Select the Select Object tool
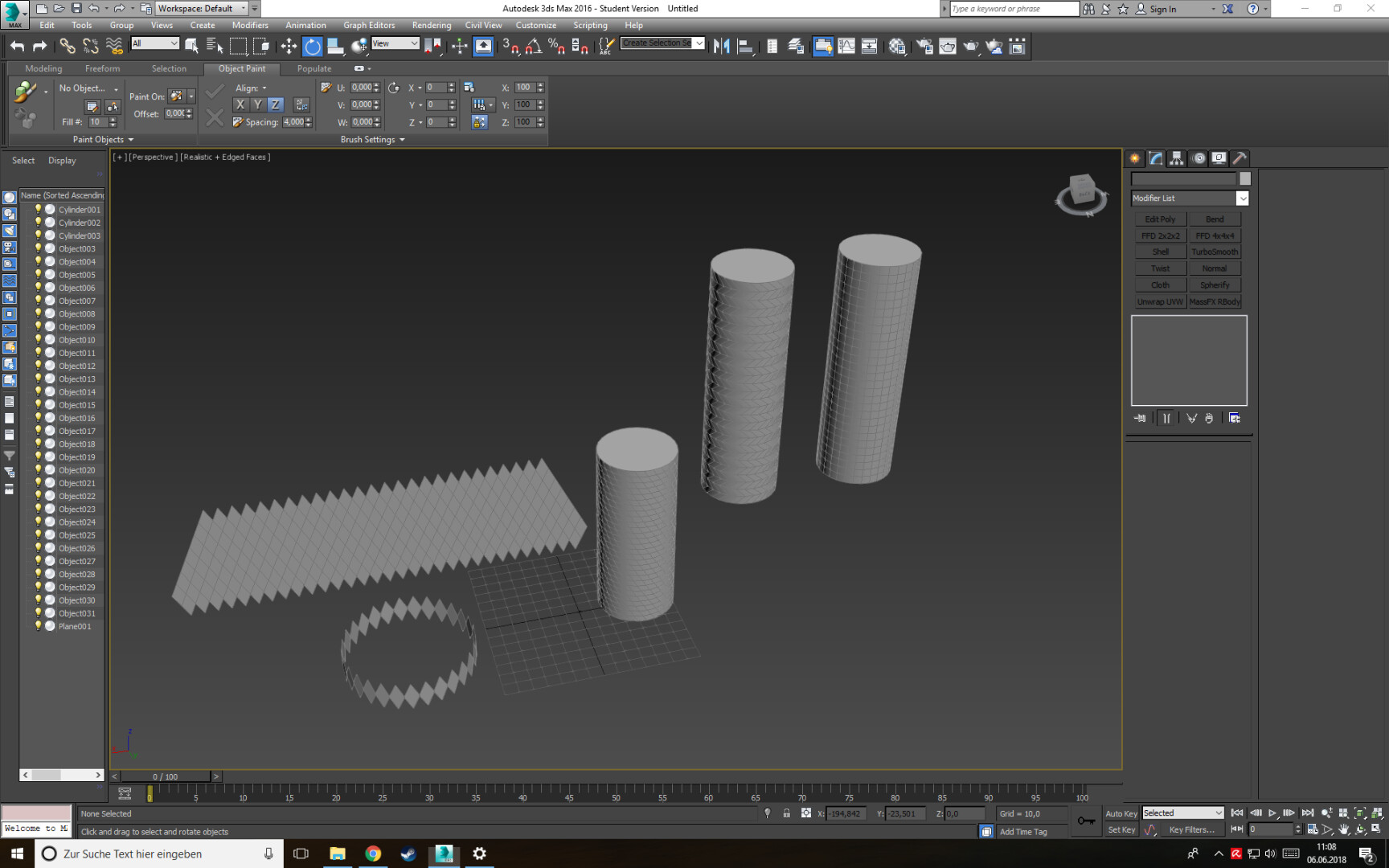This screenshot has width=1389, height=868. [x=191, y=47]
